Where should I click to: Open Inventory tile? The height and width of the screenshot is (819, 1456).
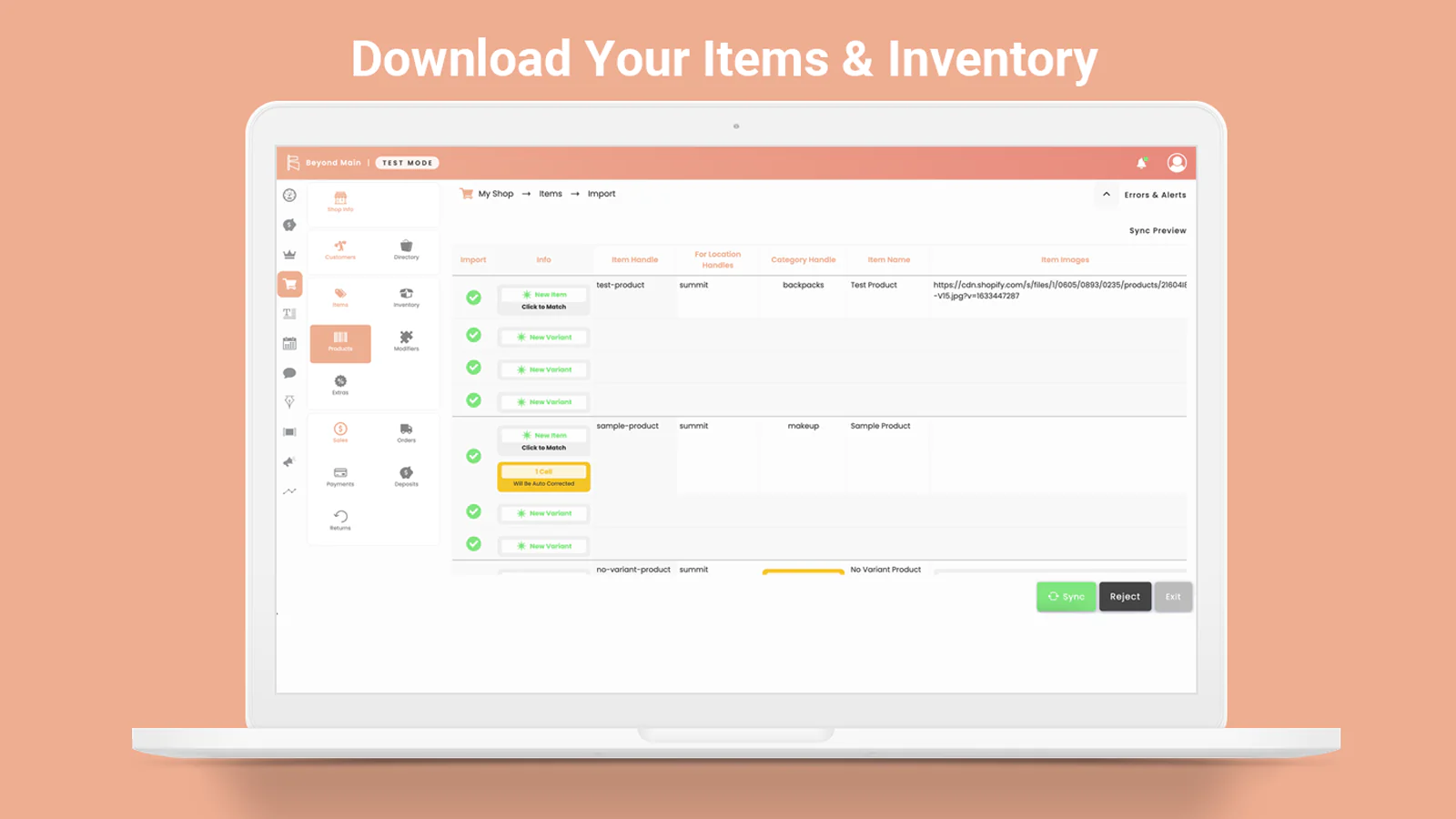tap(407, 298)
